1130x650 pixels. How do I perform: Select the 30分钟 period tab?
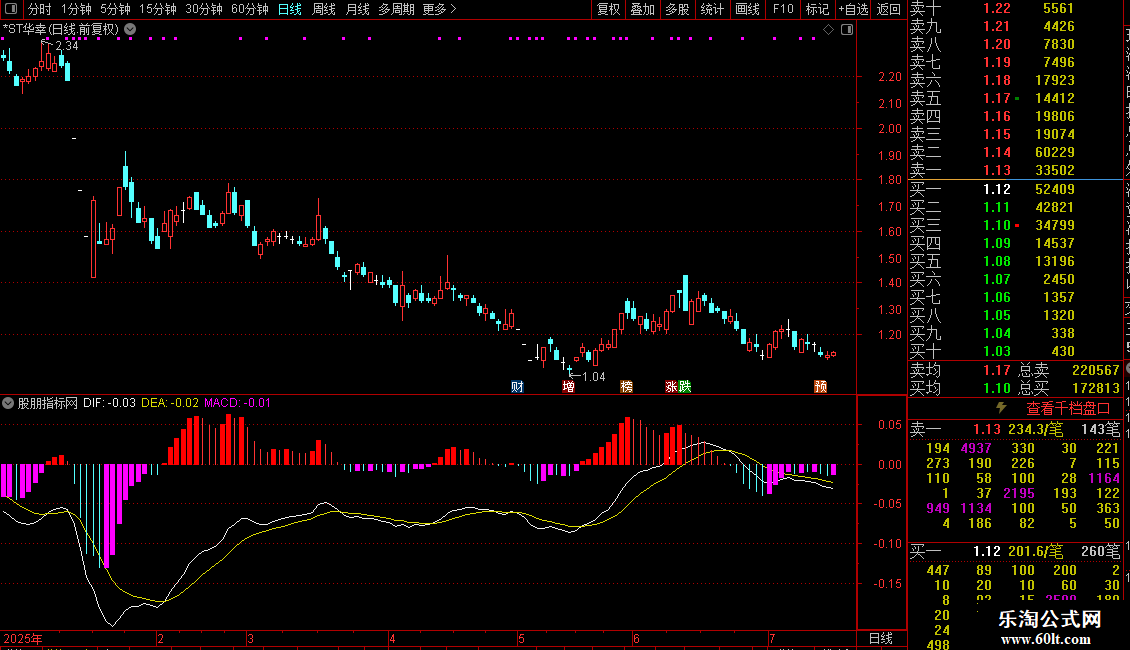[204, 9]
